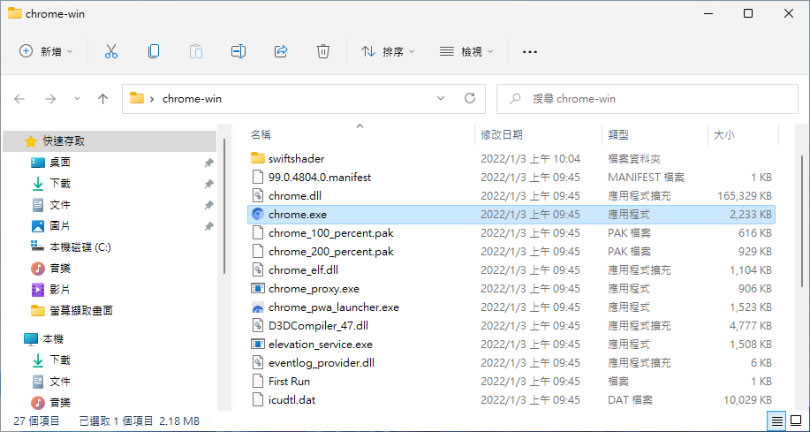This screenshot has width=810, height=432.
Task: Select the swiftshader folder icon
Action: coord(257,158)
